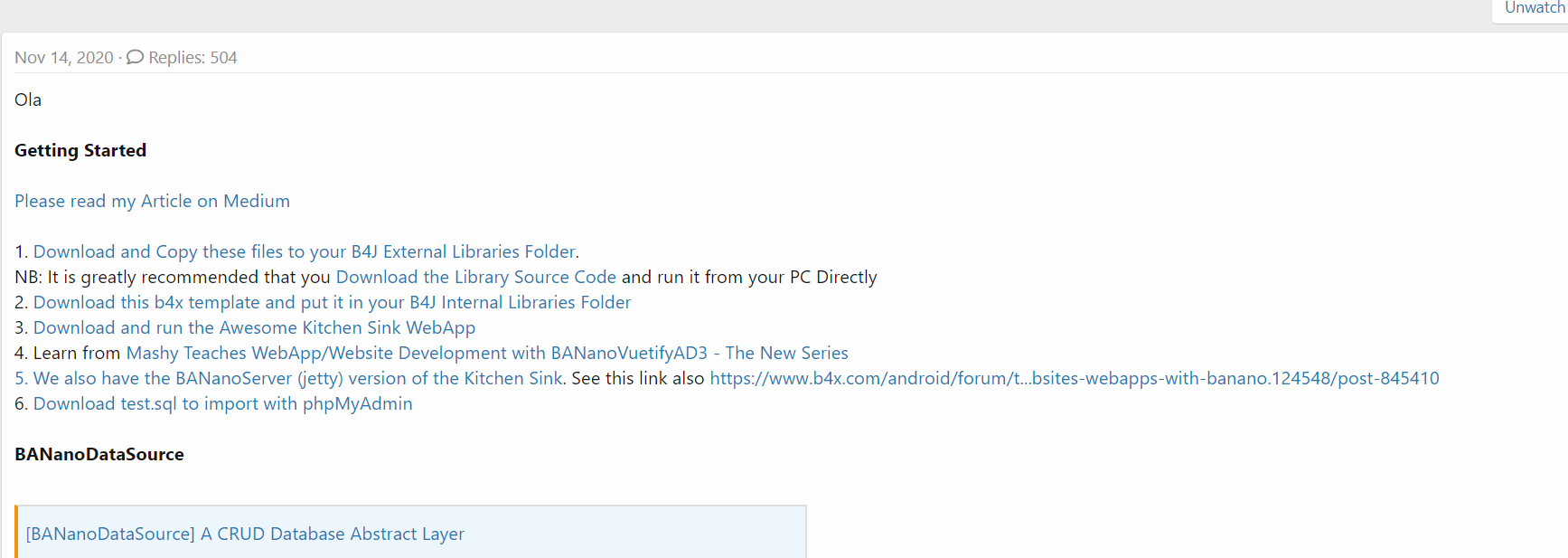Screen dimensions: 1568x558
Task: Follow the b4x.com forum post URL
Action: coord(1074,378)
